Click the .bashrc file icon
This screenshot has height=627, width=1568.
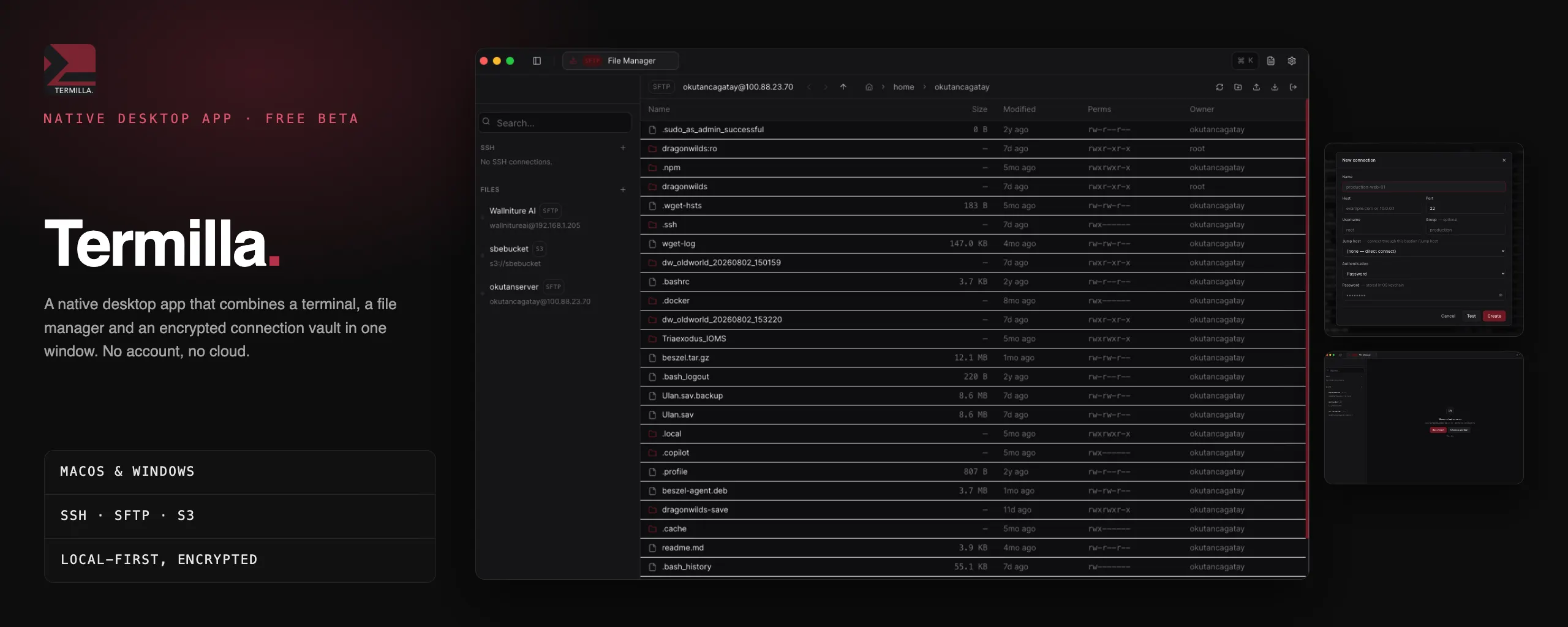point(652,282)
